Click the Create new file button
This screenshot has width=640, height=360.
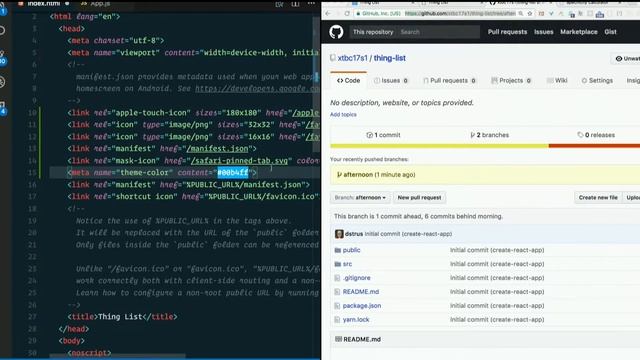click(x=598, y=198)
